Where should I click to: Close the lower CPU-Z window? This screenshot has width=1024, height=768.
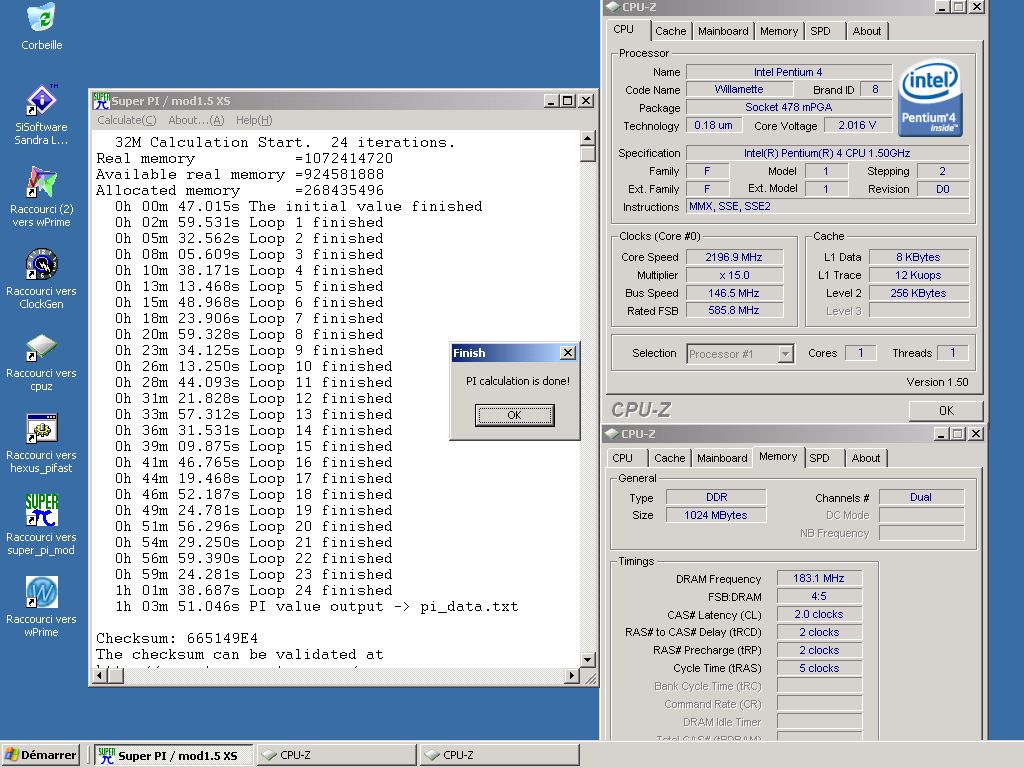point(976,434)
